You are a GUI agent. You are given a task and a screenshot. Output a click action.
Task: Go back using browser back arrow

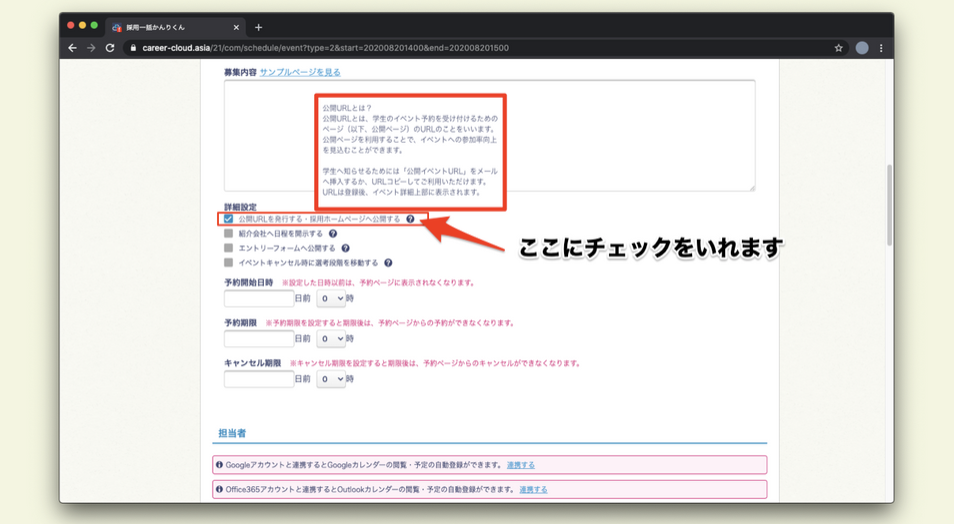(72, 47)
